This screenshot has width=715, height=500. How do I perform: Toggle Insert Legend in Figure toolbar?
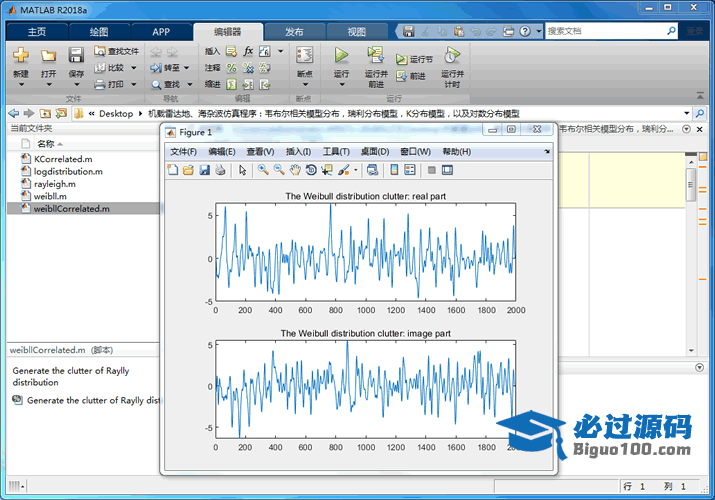tap(410, 170)
